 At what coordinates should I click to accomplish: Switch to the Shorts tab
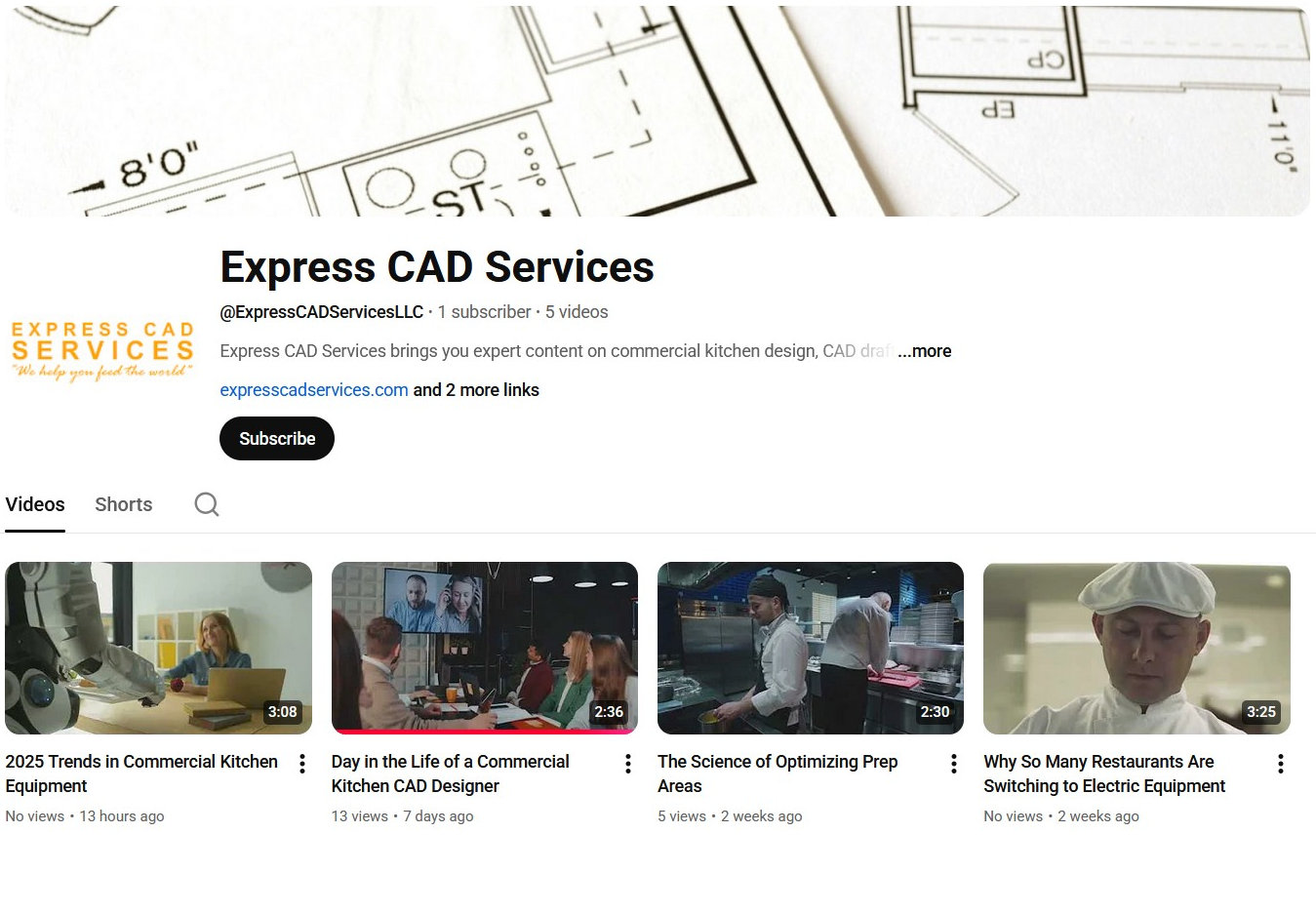click(123, 503)
